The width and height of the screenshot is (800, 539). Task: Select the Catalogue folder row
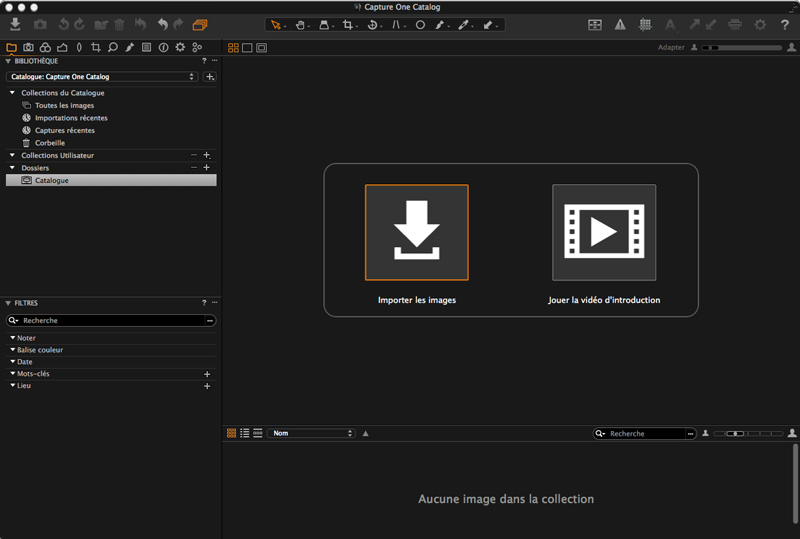click(111, 180)
